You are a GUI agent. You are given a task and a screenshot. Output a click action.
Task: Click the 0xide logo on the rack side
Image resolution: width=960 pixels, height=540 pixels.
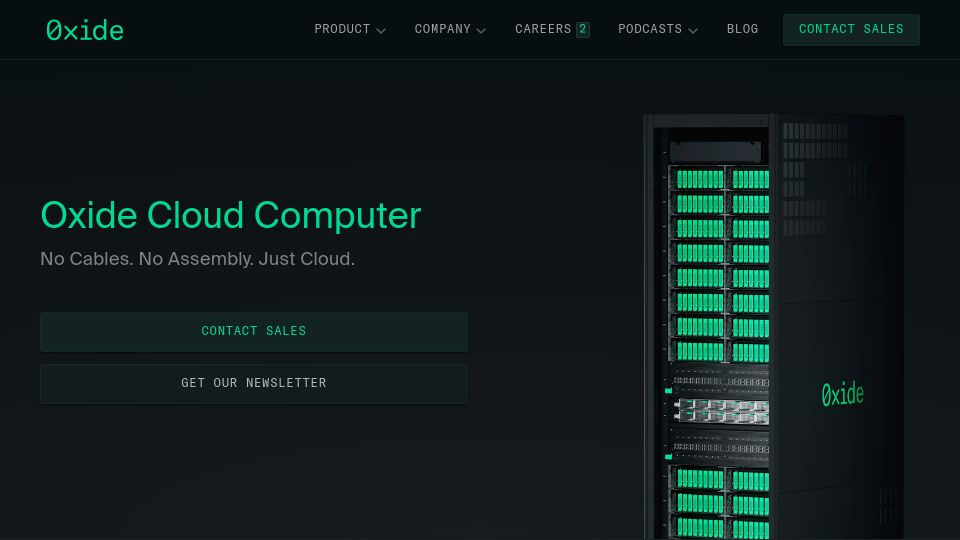(x=842, y=394)
